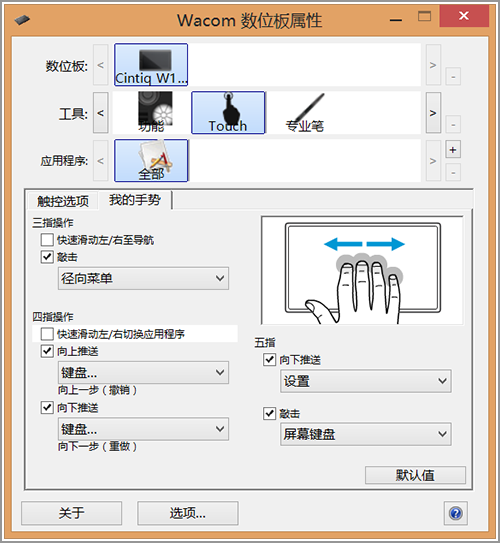Enable 快速滑动左/右切换应用程序 checkbox
Image resolution: width=500 pixels, height=543 pixels.
click(x=47, y=334)
